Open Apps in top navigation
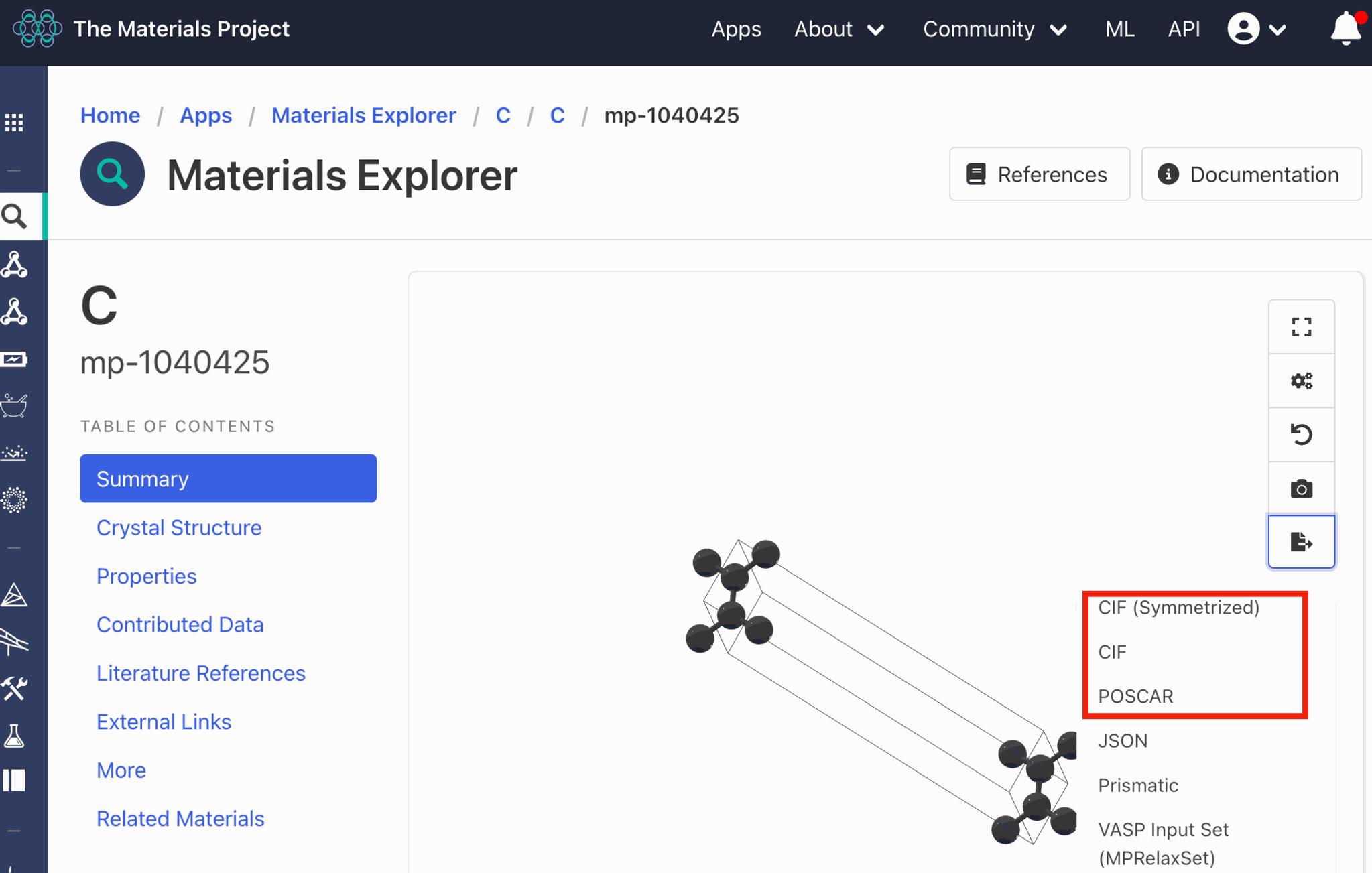 tap(736, 29)
